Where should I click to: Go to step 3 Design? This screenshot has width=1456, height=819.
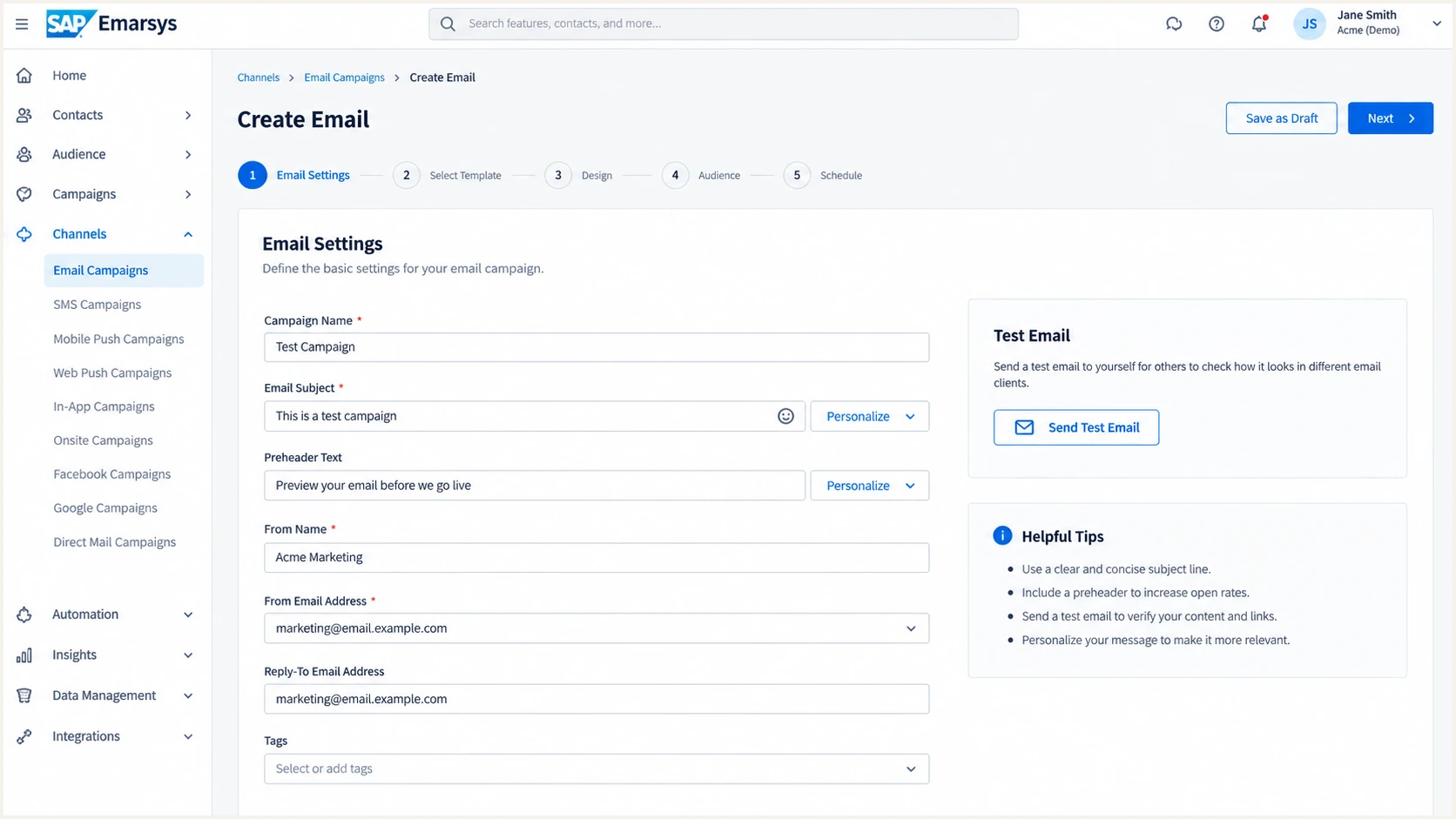pos(579,175)
